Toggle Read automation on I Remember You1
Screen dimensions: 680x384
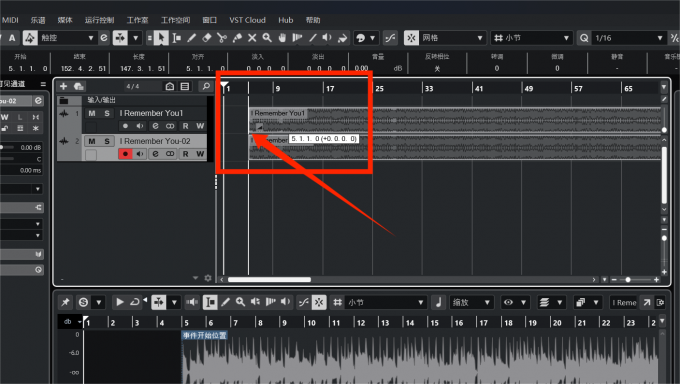186,126
